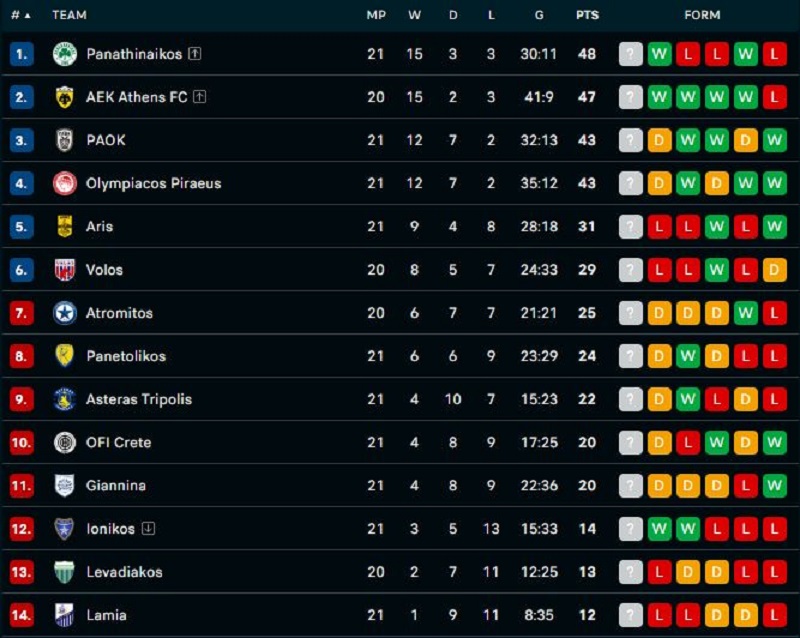Viewport: 800px width, 638px height.
Task: Open the Giannina team name link
Action: 116,485
